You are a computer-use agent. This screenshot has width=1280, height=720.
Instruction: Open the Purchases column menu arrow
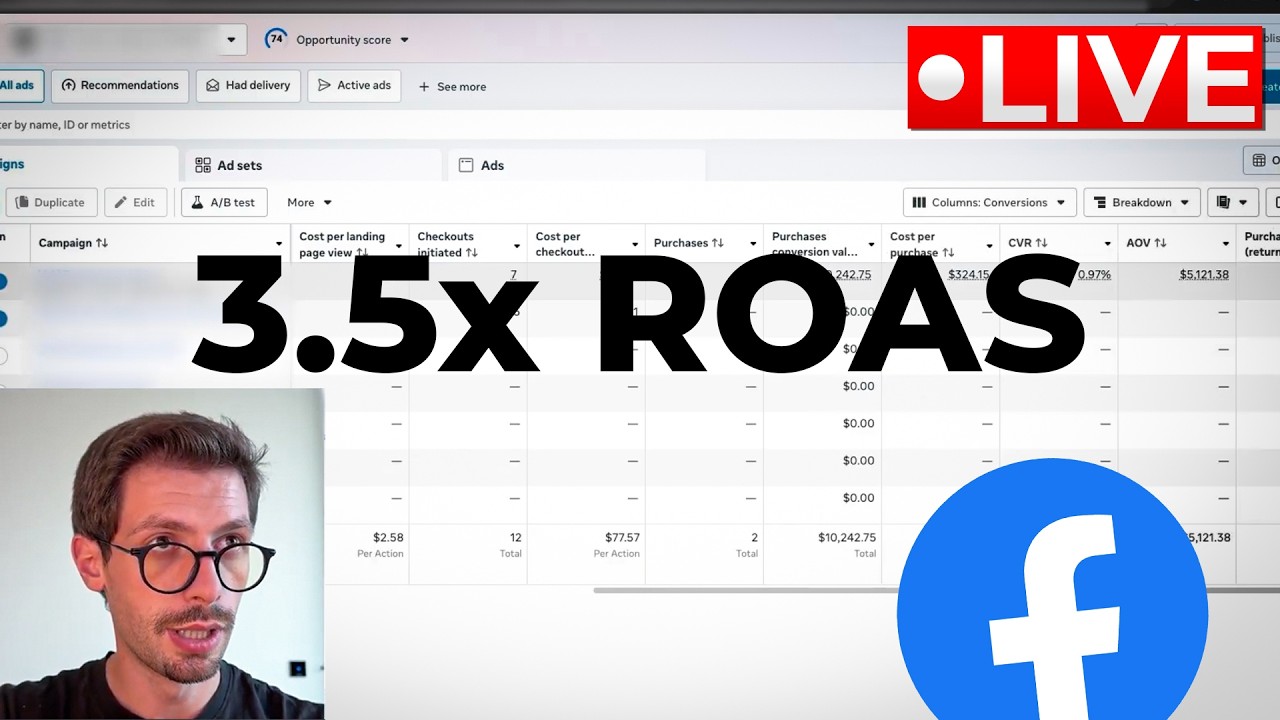pyautogui.click(x=752, y=244)
